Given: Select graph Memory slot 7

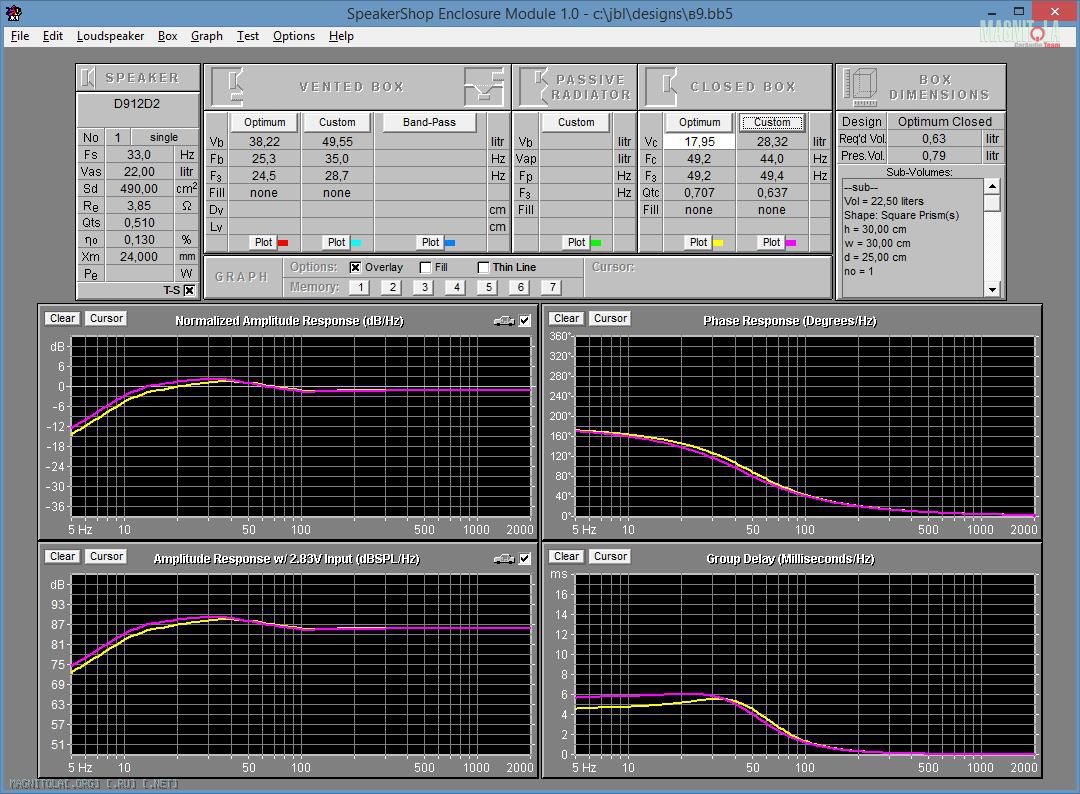Looking at the screenshot, I should [552, 287].
